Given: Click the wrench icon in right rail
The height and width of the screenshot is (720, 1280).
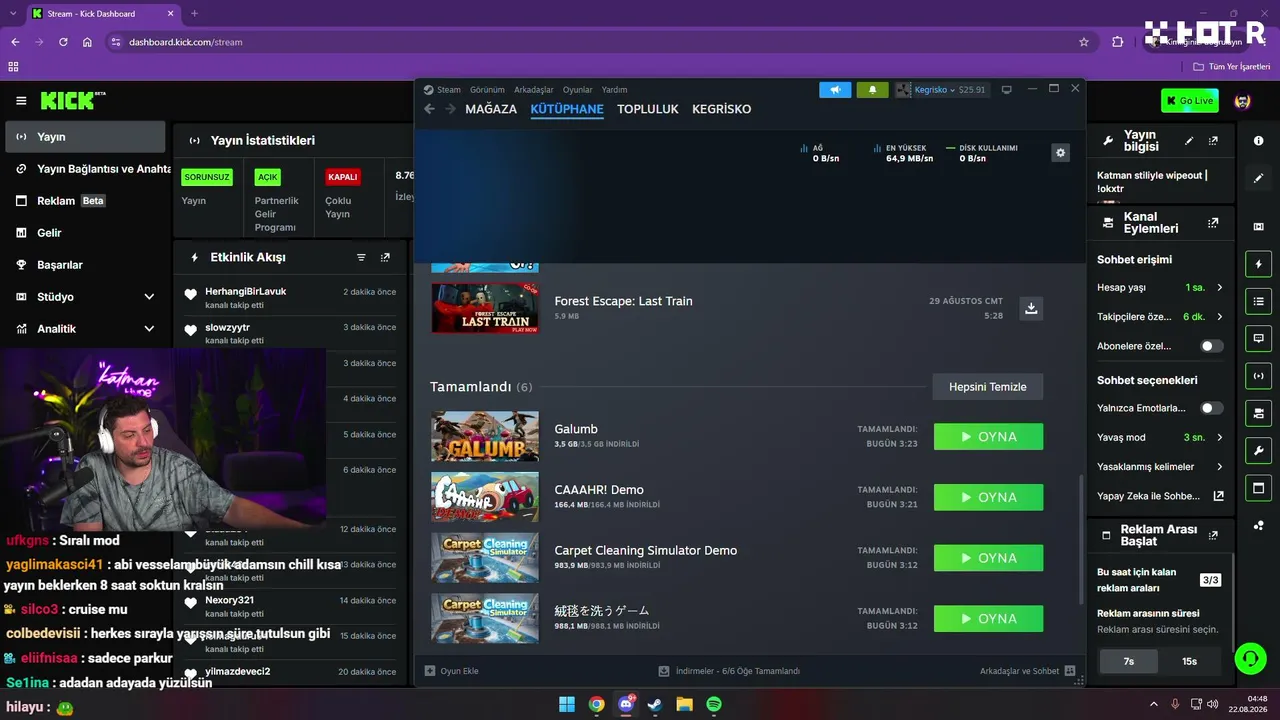Looking at the screenshot, I should (1258, 450).
